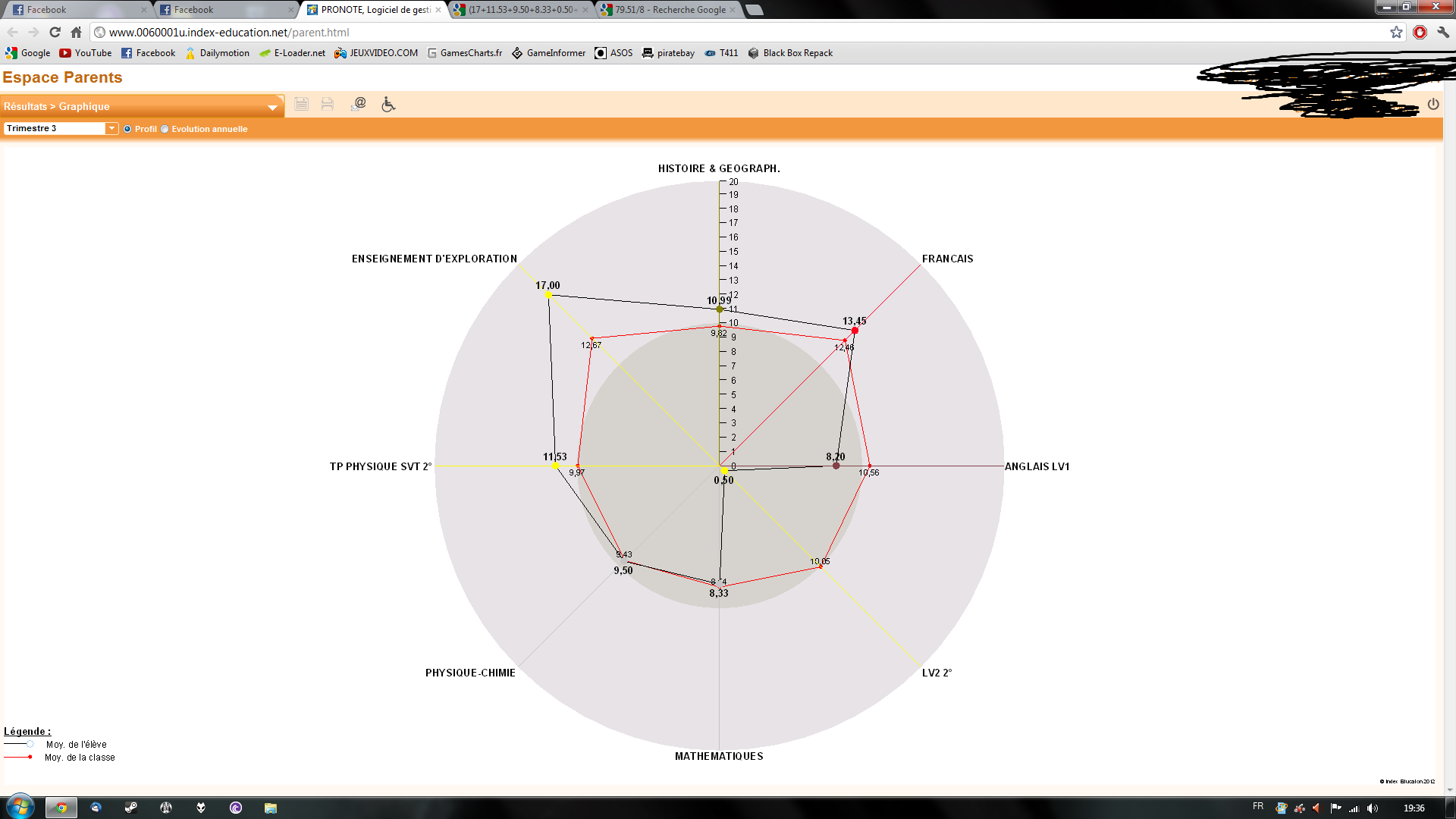The width and height of the screenshot is (1456, 819).
Task: Click the accessibility wheelchair icon
Action: 388,104
